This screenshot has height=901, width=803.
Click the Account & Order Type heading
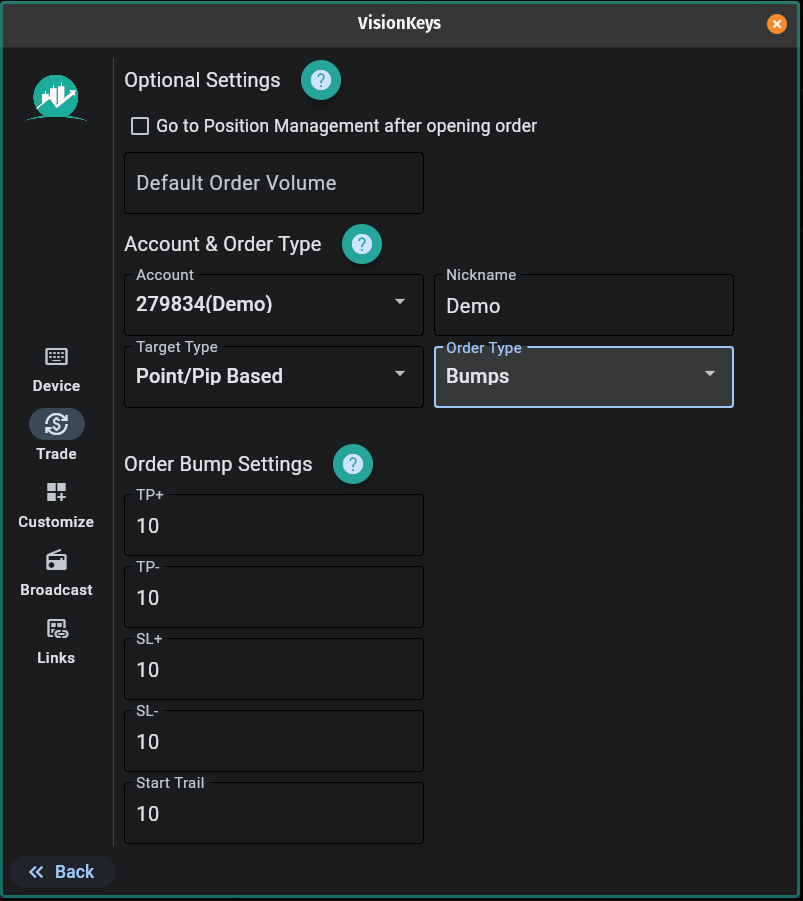(223, 244)
